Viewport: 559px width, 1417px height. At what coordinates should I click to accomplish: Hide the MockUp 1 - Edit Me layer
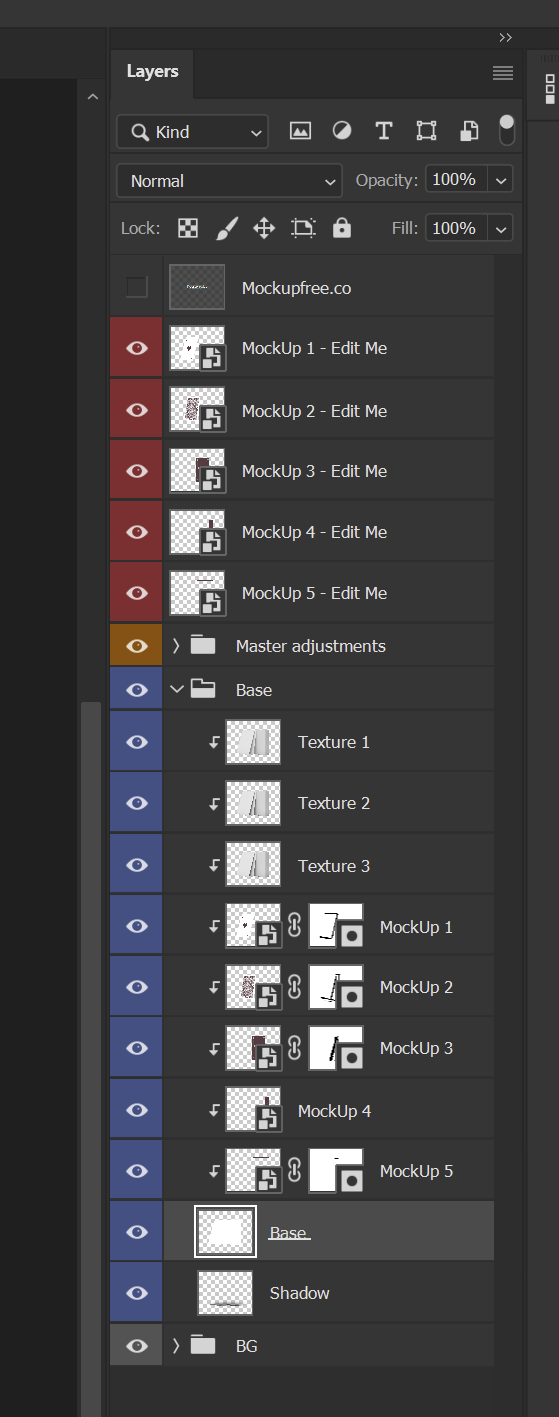(137, 348)
